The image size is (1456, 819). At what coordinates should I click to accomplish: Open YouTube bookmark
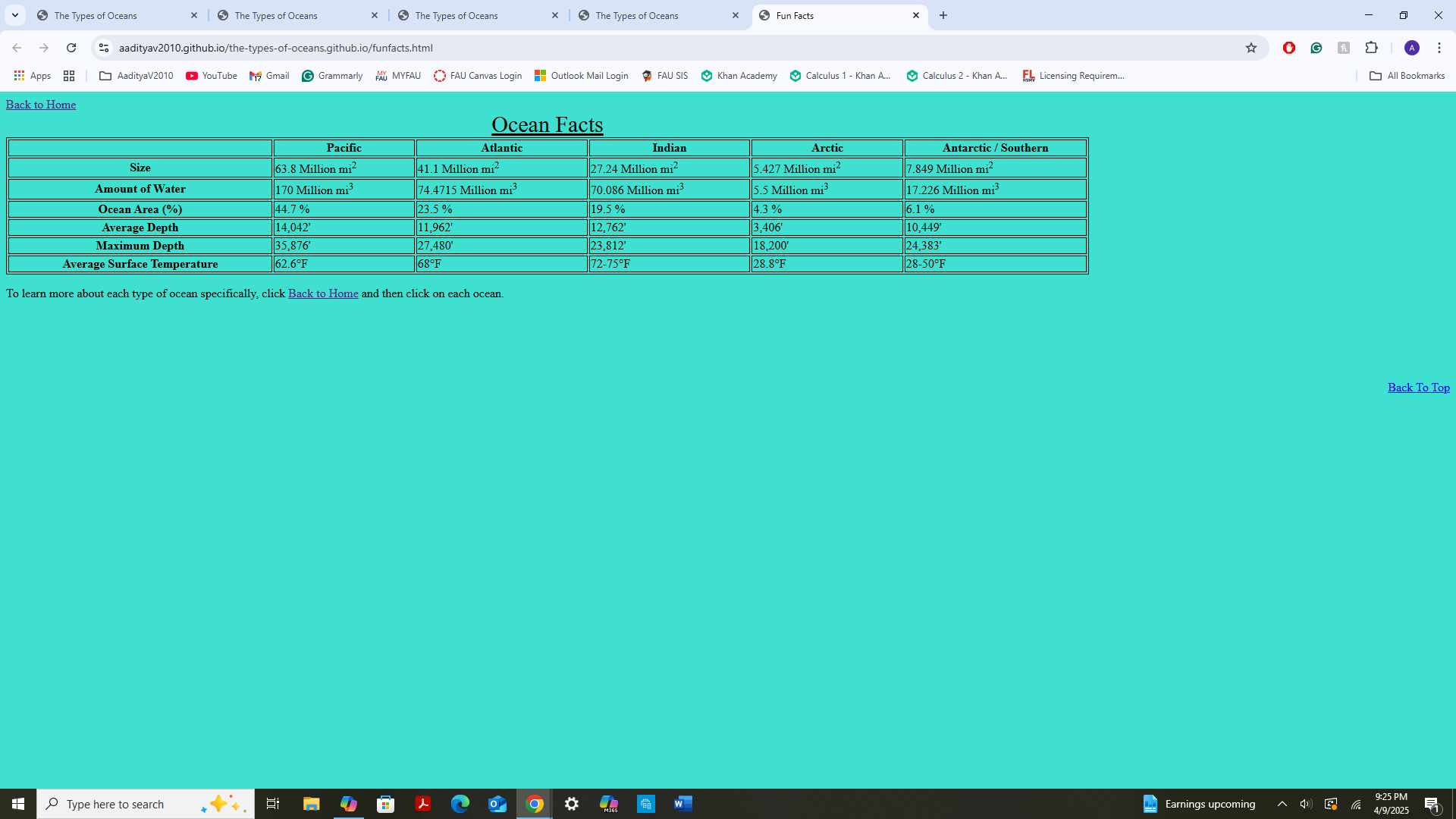[x=212, y=76]
